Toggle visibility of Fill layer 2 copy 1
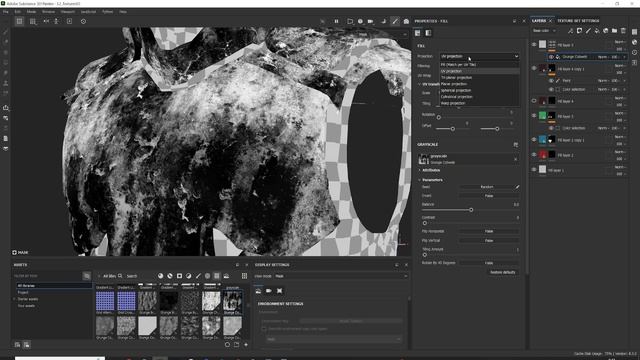The width and height of the screenshot is (640, 360). (534, 140)
